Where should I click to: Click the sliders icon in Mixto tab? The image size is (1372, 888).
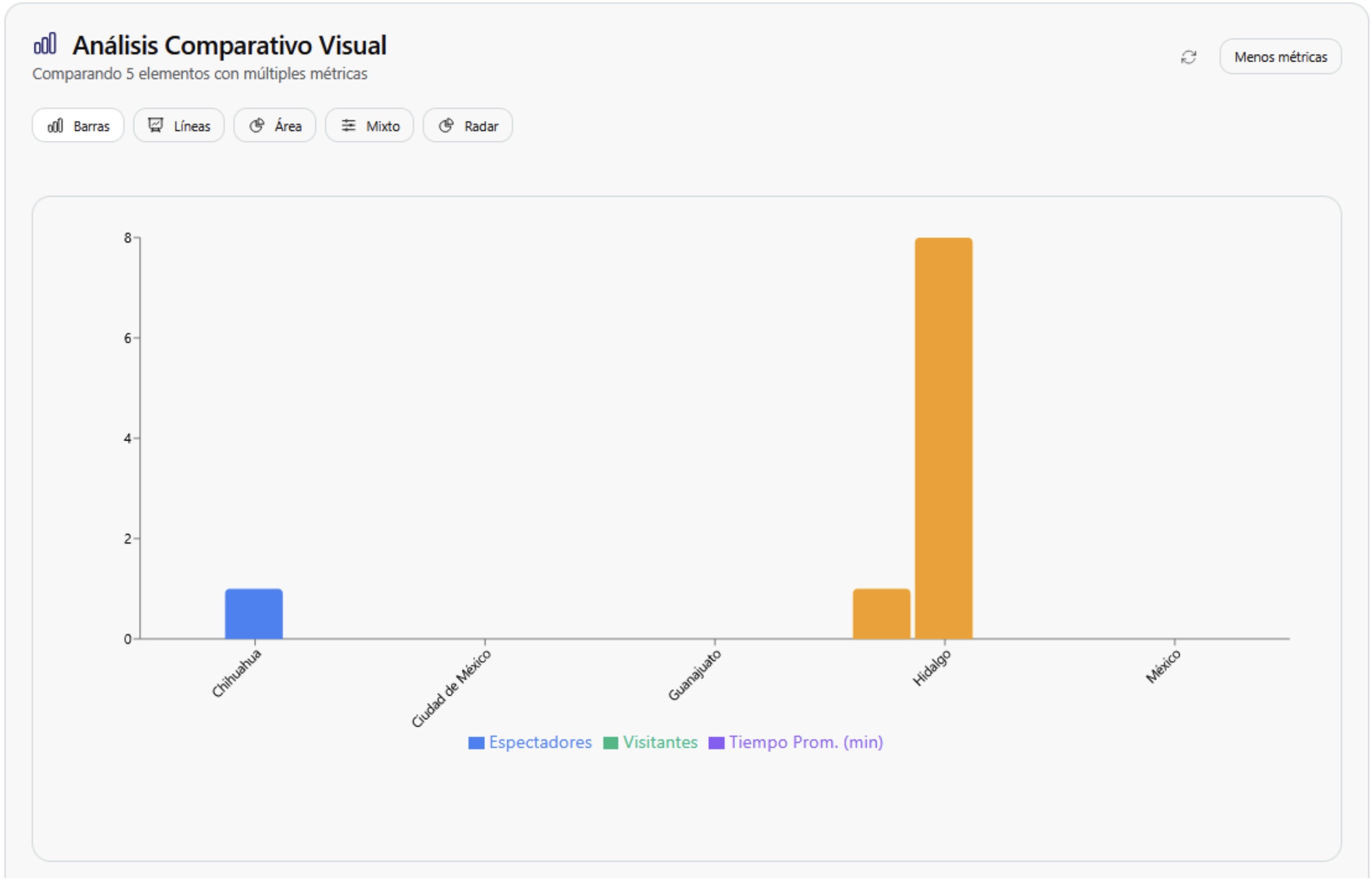[x=348, y=126]
